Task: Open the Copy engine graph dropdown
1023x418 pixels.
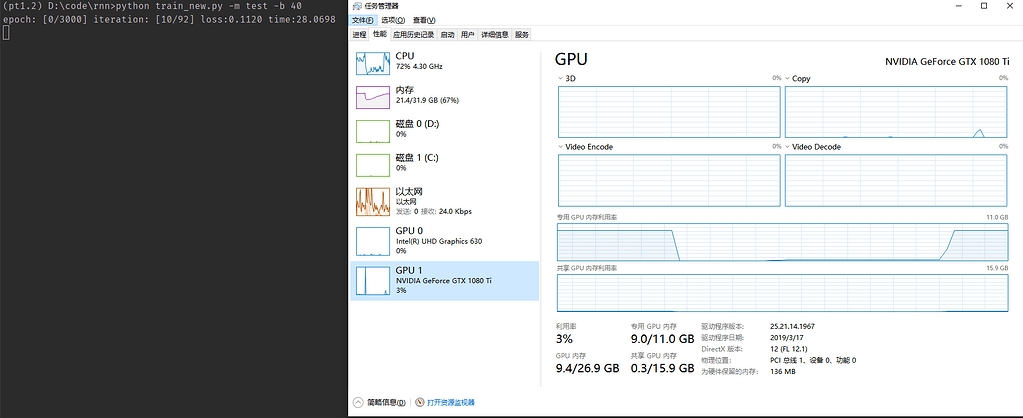Action: point(789,78)
